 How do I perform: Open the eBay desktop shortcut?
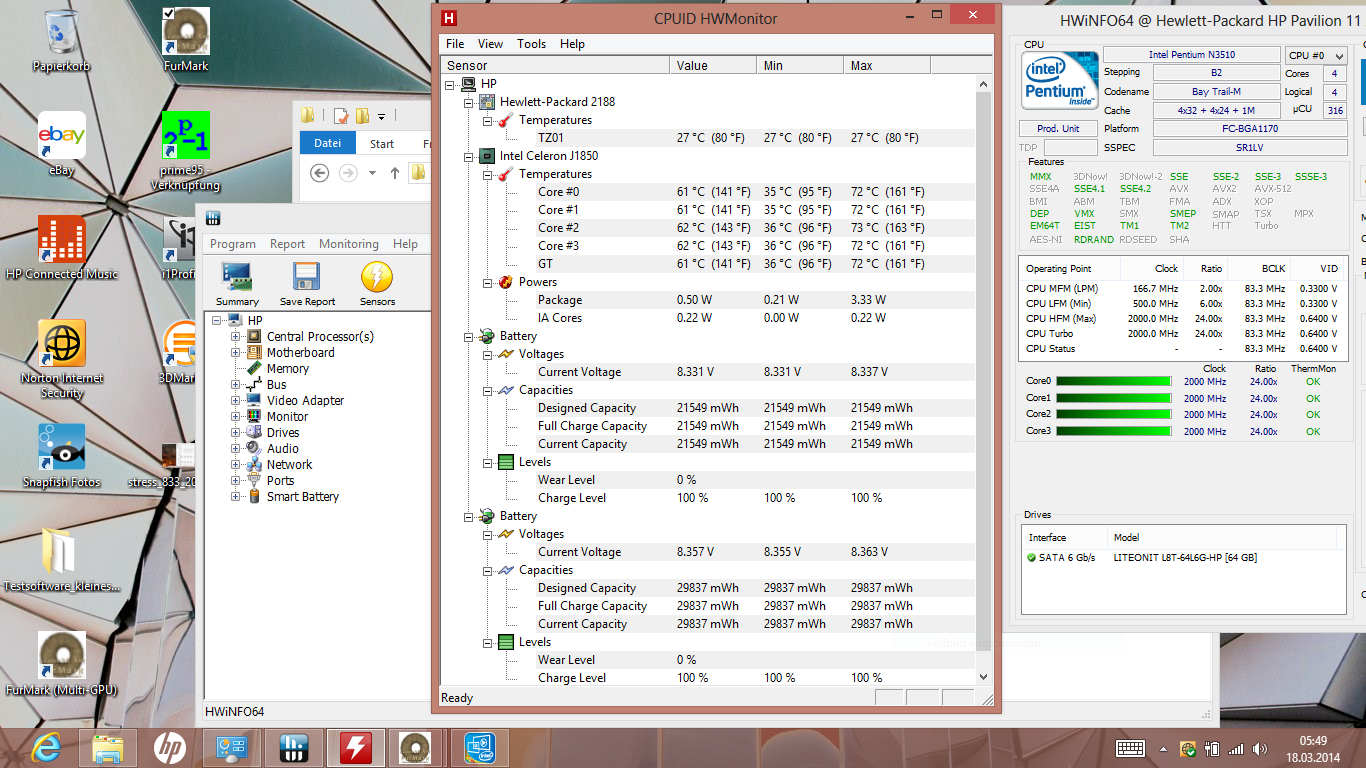(62, 144)
